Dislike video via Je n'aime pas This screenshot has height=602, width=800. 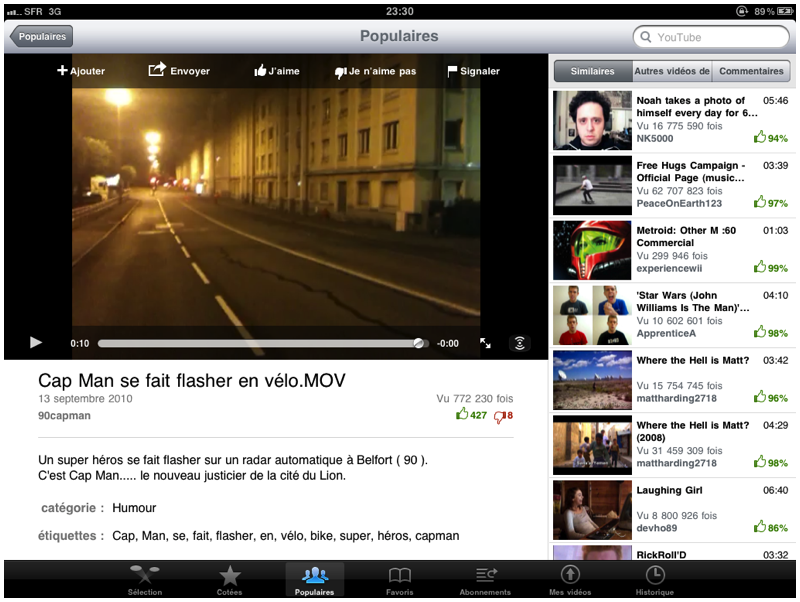click(375, 71)
